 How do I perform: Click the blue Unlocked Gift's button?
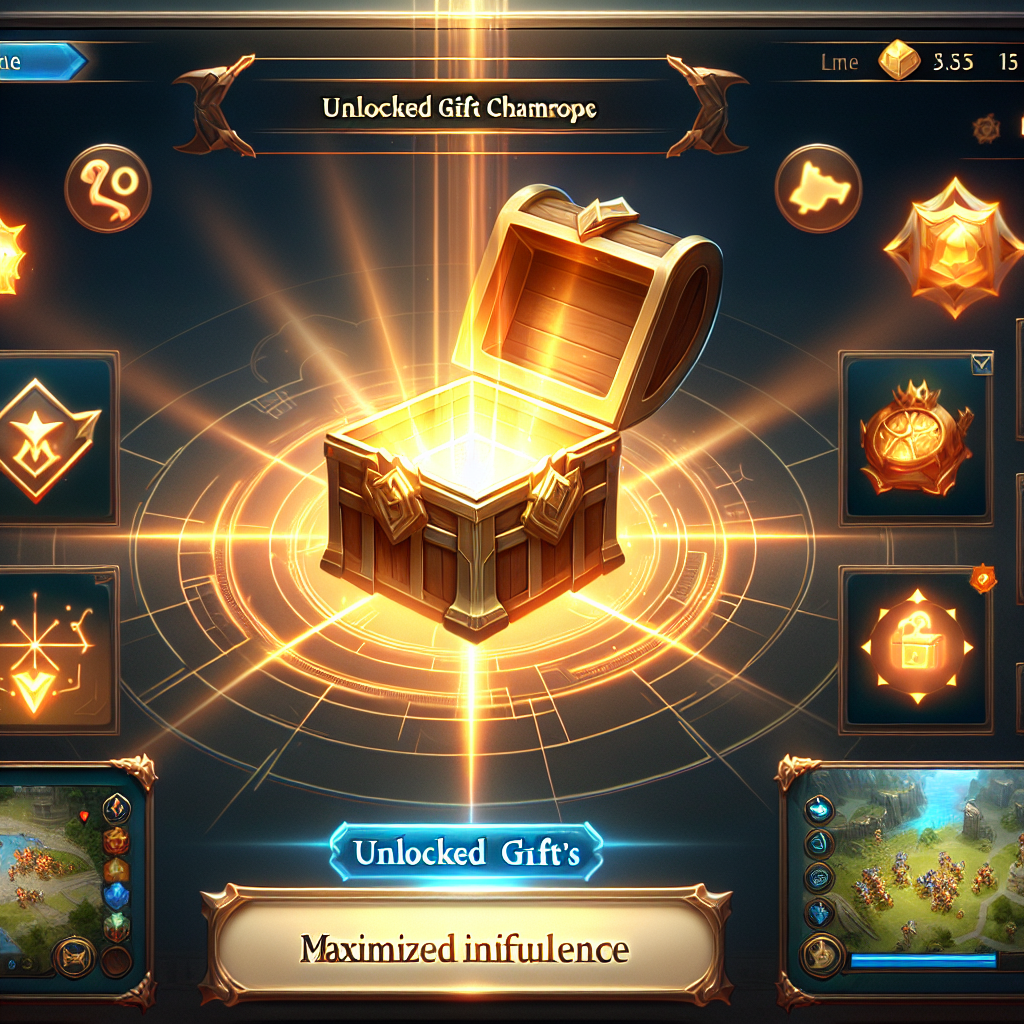(466, 851)
